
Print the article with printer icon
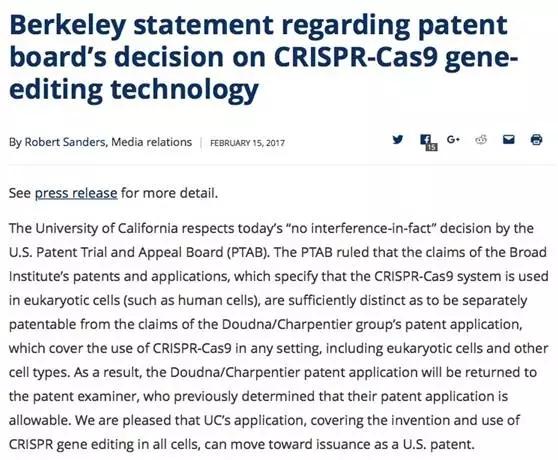(536, 139)
